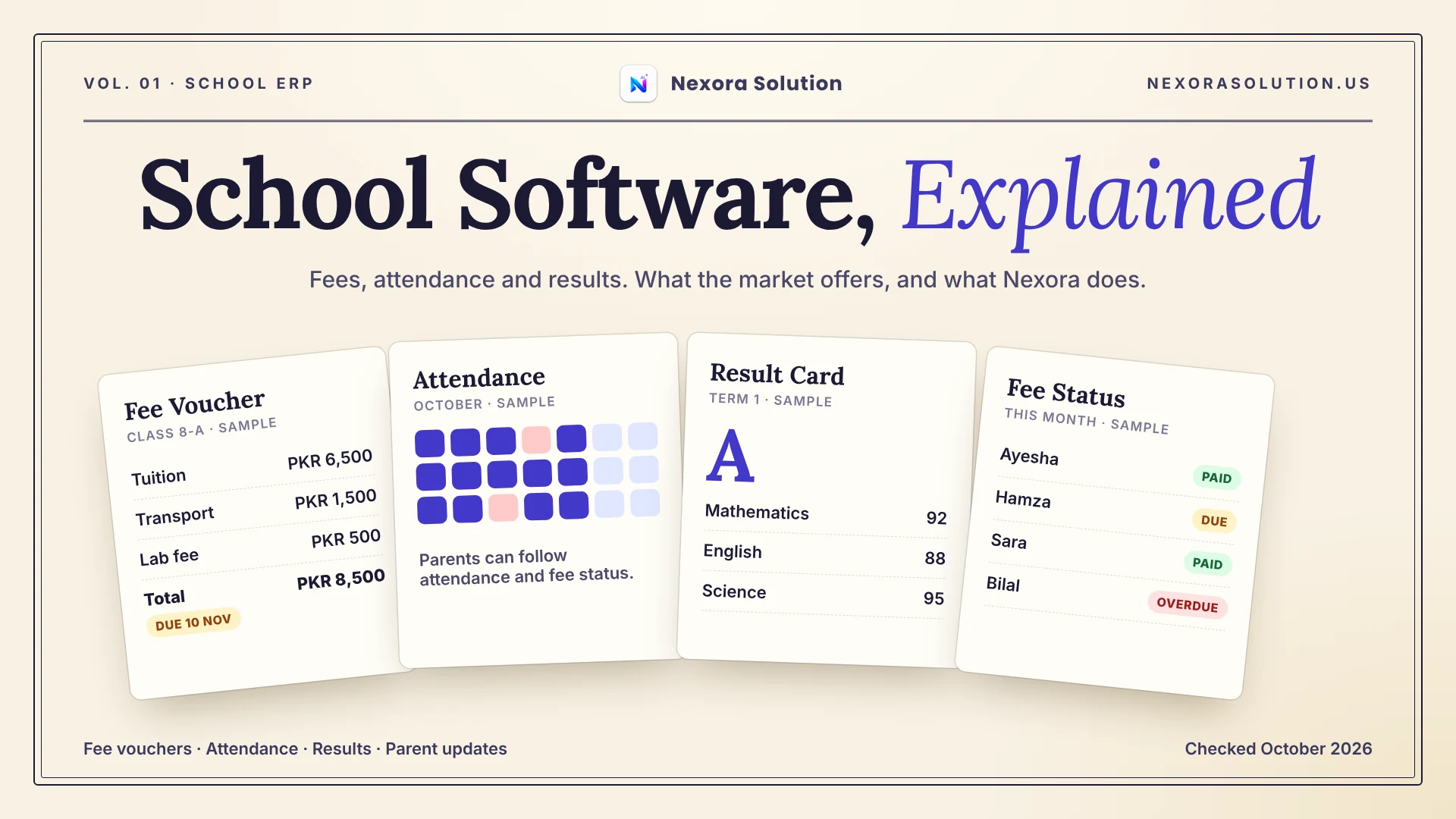
Task: Click the Transport line item label
Action: 175,516
